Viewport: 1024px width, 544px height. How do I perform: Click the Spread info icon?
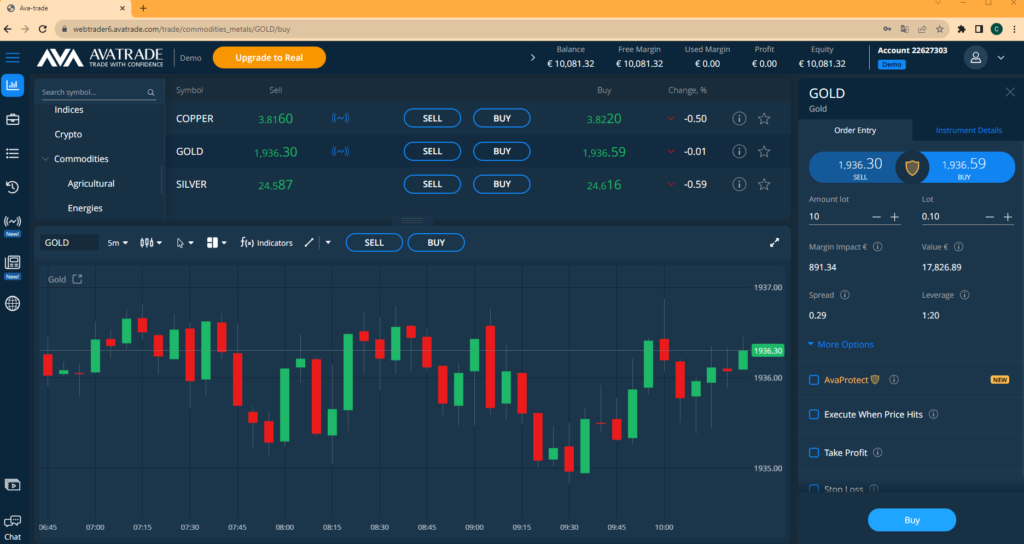[x=844, y=295]
